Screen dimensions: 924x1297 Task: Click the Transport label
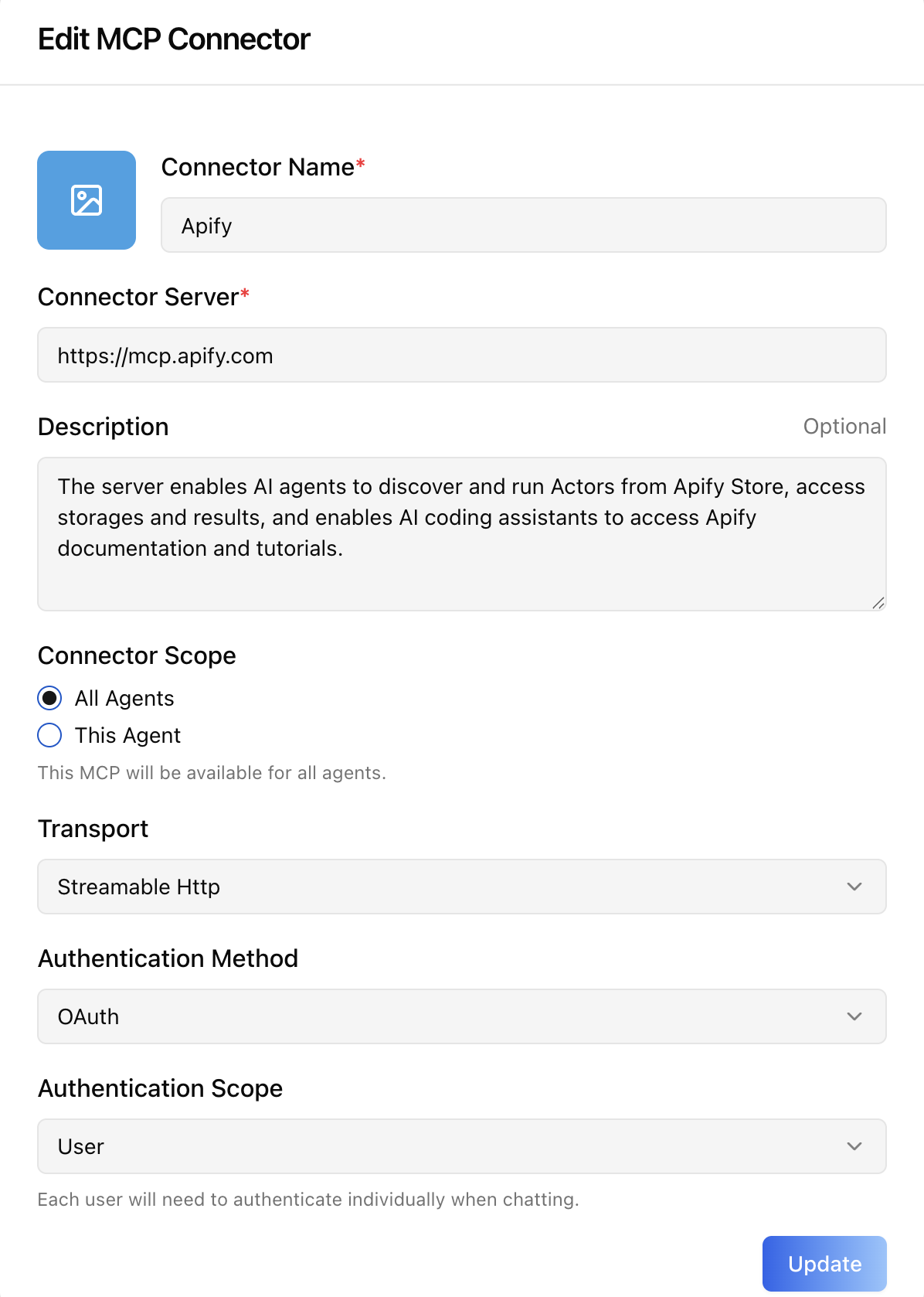click(93, 829)
